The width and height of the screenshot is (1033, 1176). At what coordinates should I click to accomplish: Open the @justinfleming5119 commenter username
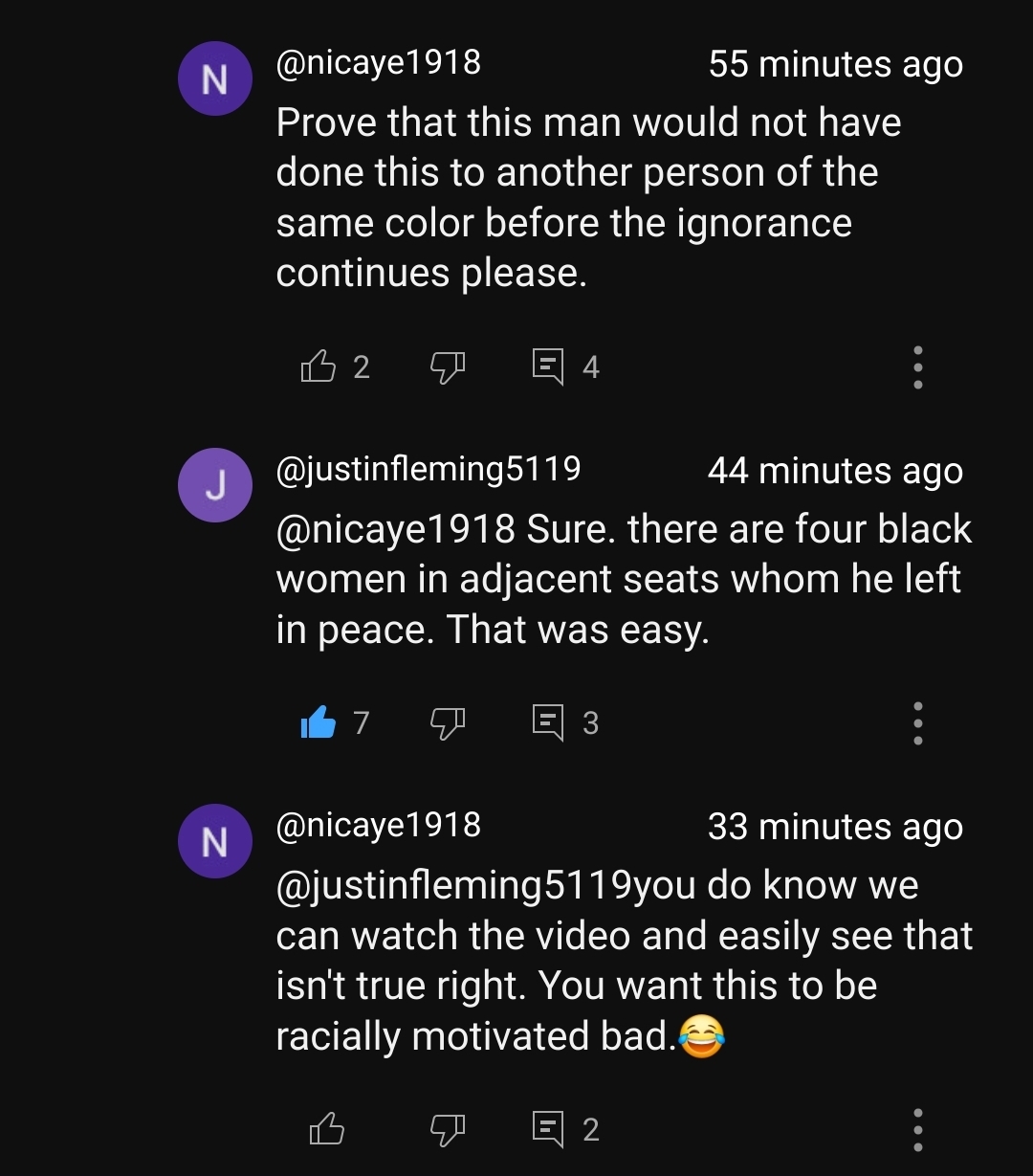tap(429, 469)
